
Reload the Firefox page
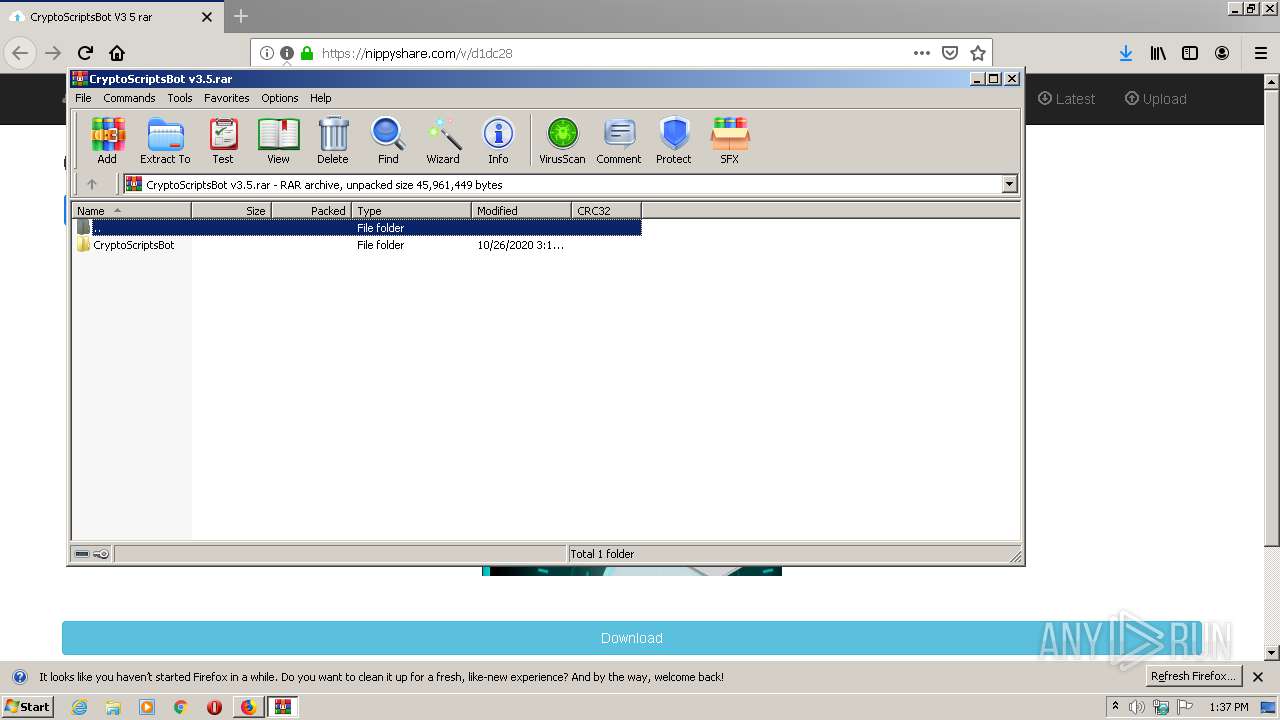click(85, 53)
